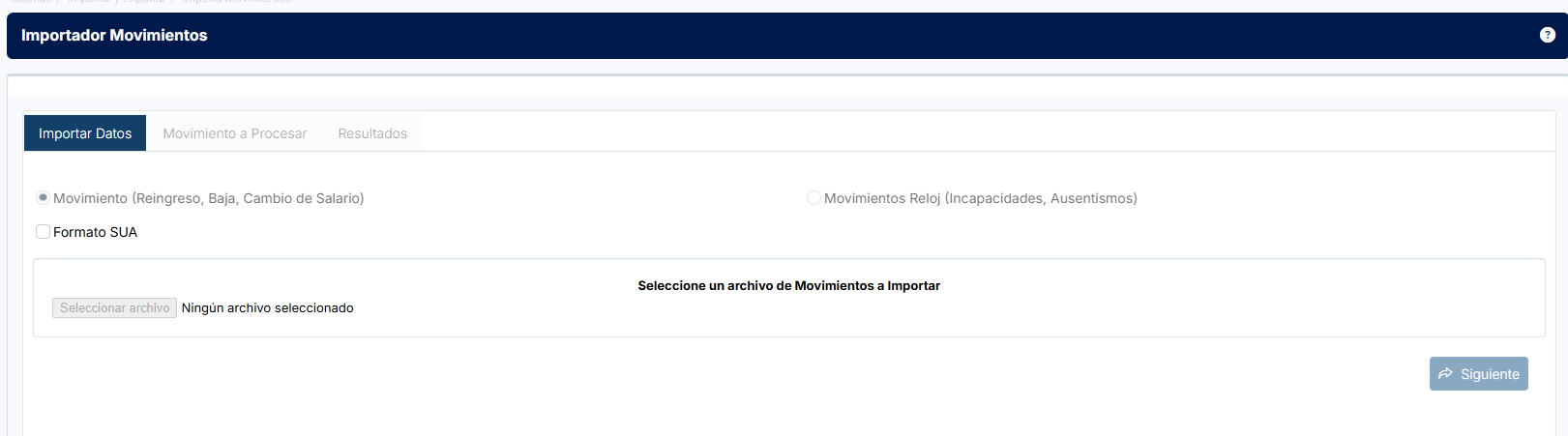Enable the Formato SUA checkbox
Viewport: 1568px width, 436px height.
pyautogui.click(x=43, y=232)
